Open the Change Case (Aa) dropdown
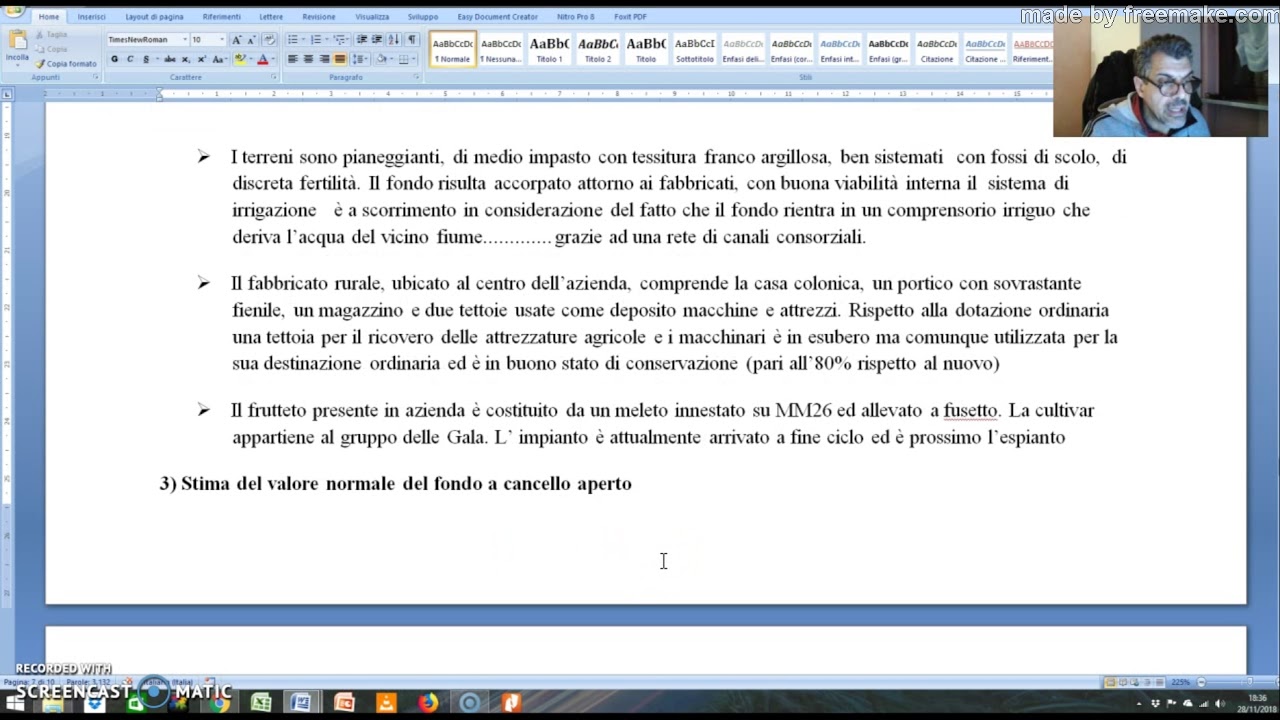 point(219,60)
